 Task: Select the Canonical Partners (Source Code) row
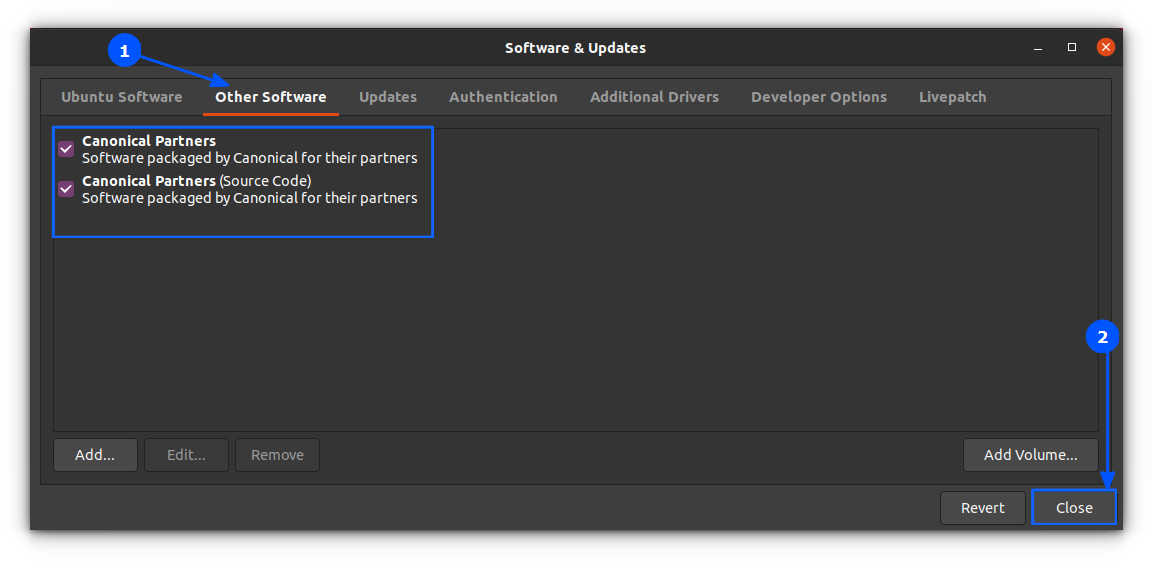click(576, 189)
